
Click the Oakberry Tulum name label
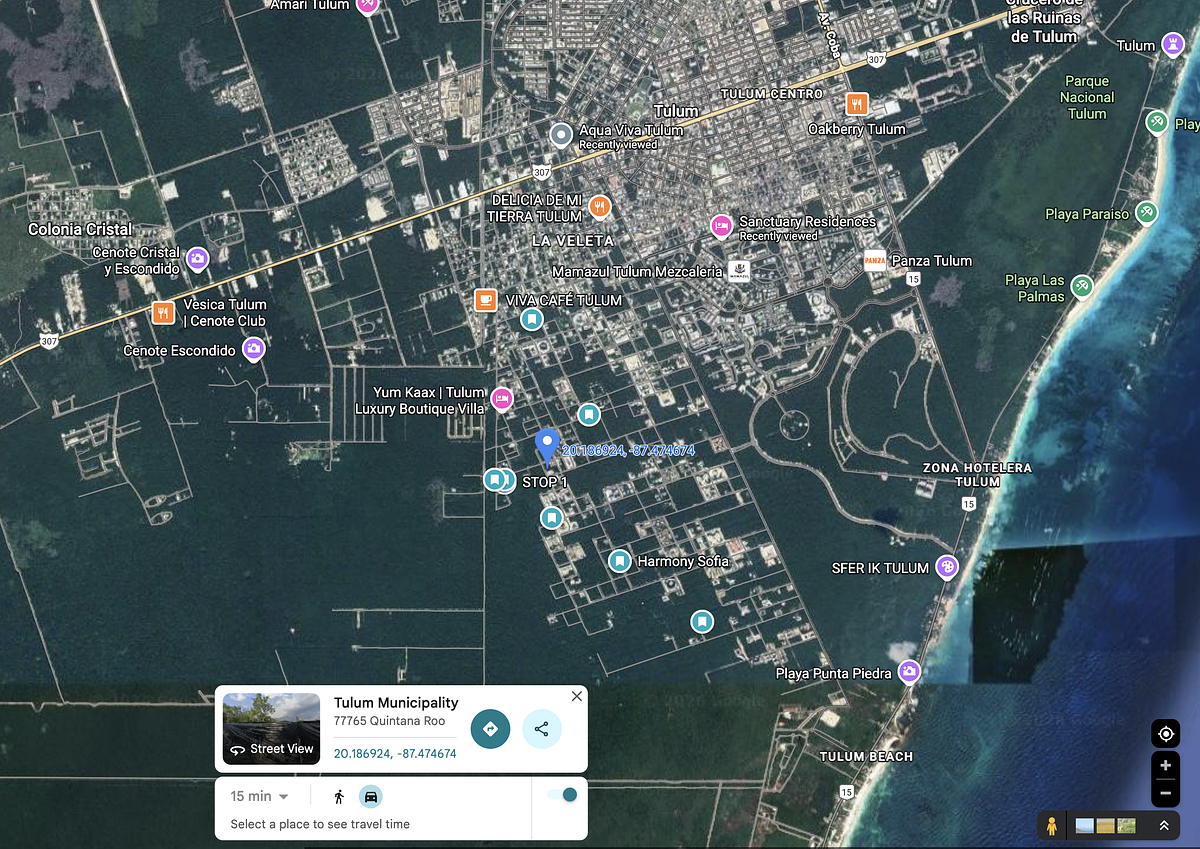(x=857, y=129)
